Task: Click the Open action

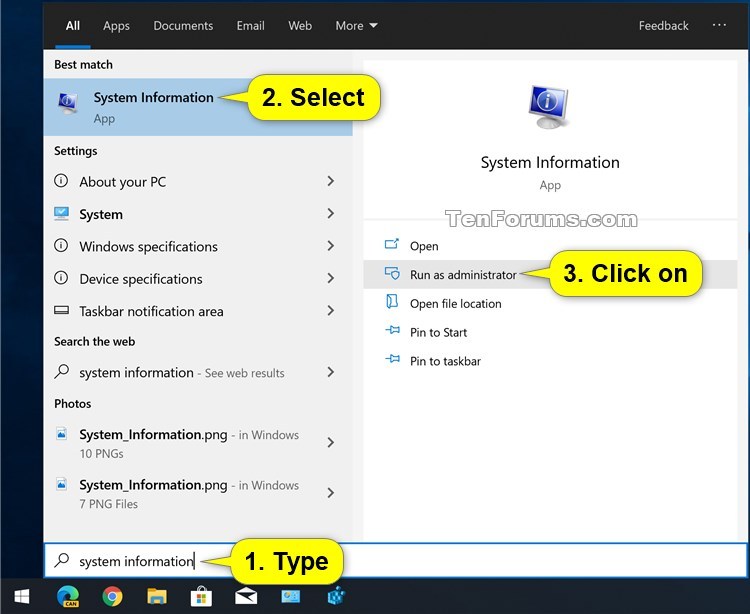Action: (x=550, y=246)
